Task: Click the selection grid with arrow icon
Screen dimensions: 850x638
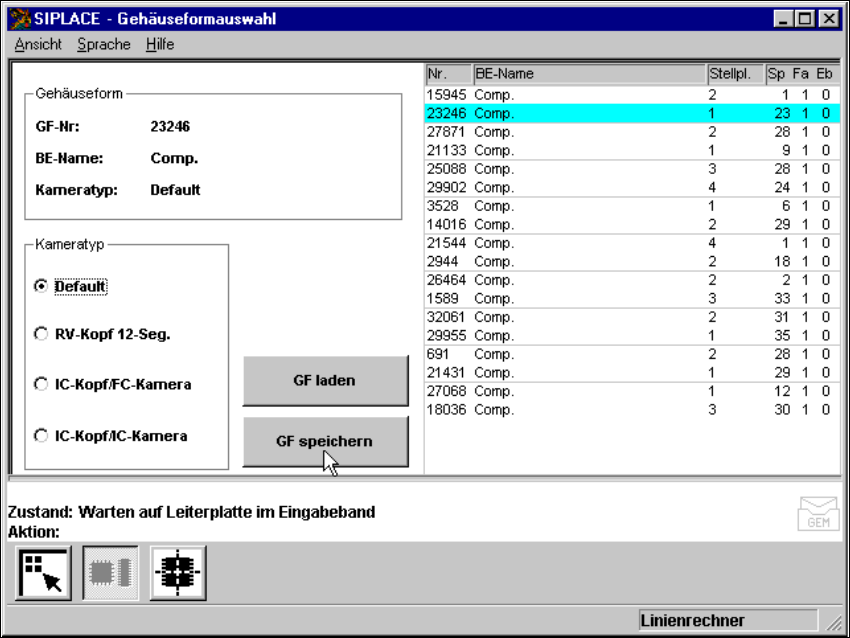Action: [43, 573]
